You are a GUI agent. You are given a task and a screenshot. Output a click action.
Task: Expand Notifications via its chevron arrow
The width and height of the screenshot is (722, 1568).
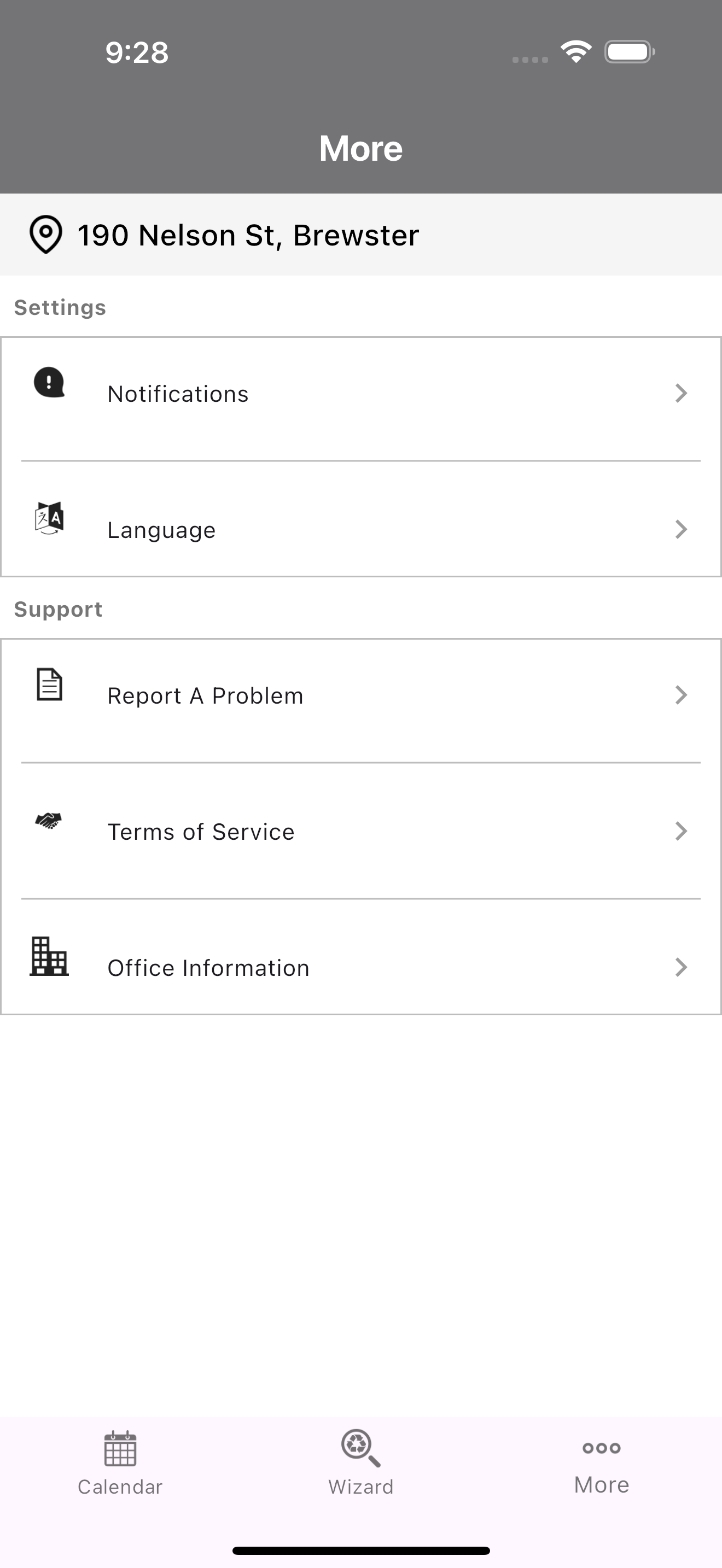pos(681,393)
